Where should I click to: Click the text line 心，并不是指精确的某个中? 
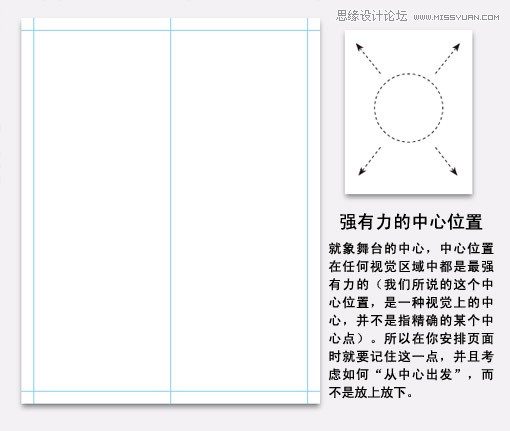[411, 320]
